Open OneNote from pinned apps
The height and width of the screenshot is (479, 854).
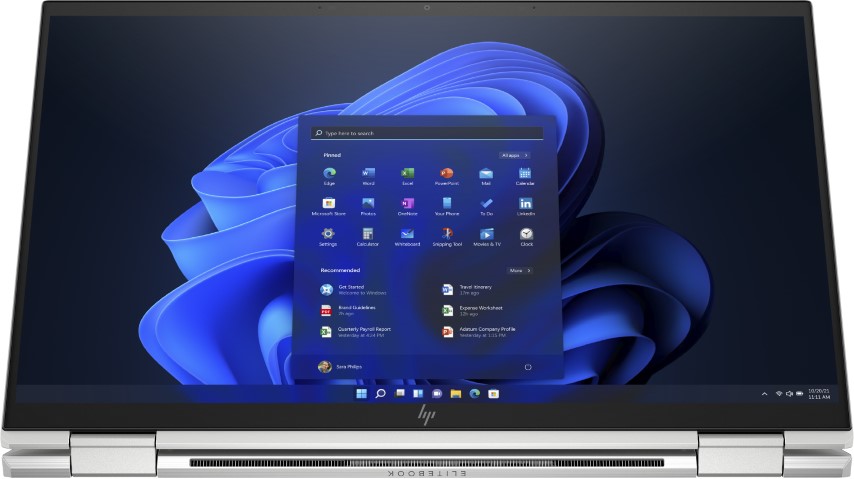click(407, 207)
